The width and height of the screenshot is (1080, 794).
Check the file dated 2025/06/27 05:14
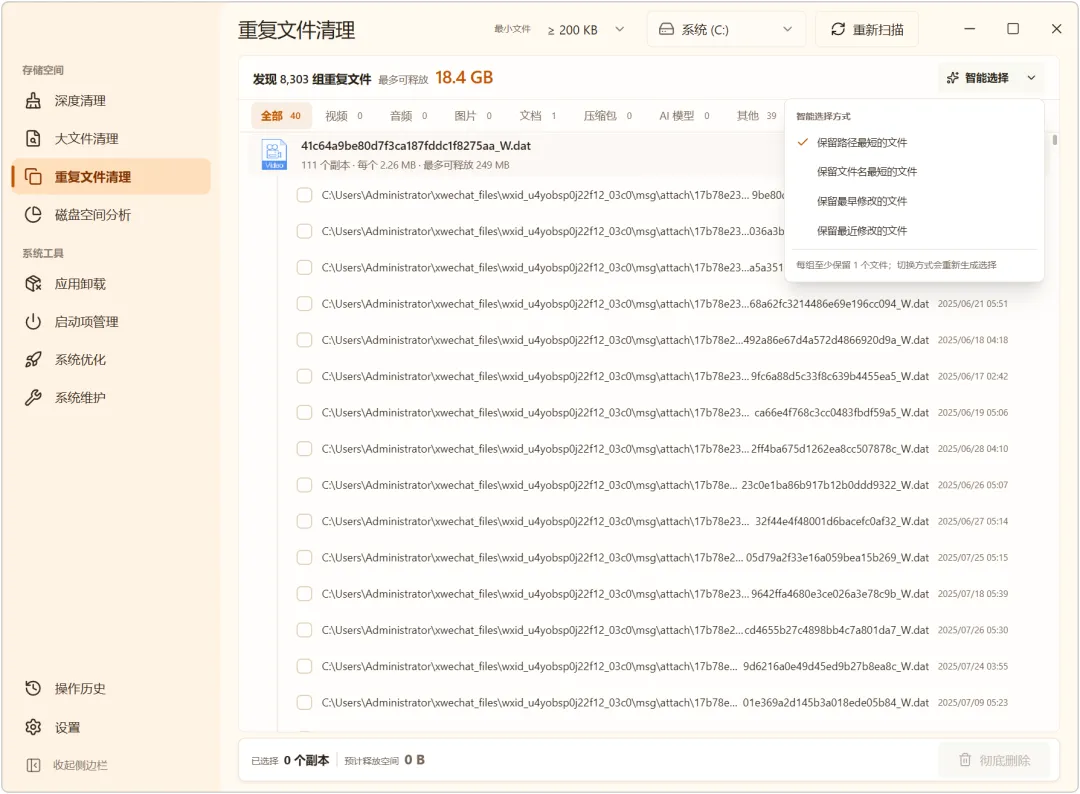304,521
